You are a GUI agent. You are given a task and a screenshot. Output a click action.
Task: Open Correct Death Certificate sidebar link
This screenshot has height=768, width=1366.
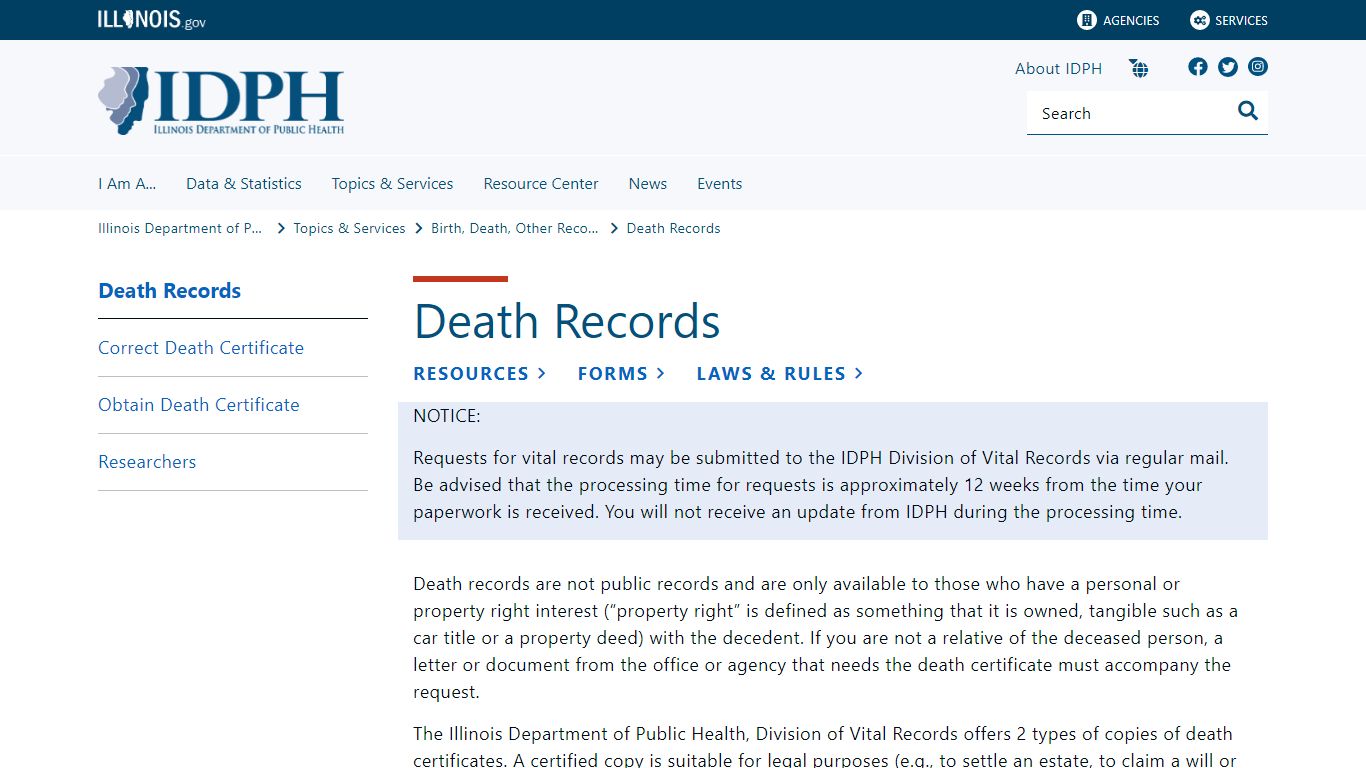[x=201, y=348]
